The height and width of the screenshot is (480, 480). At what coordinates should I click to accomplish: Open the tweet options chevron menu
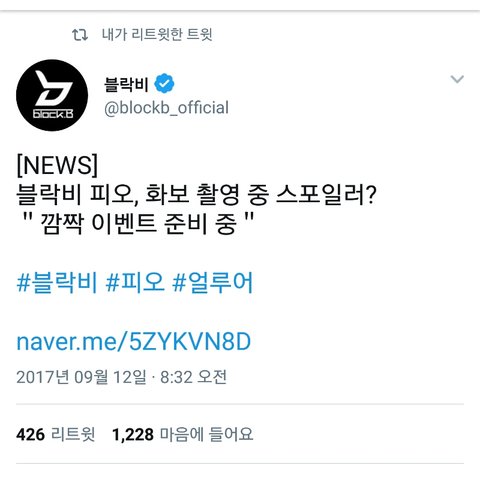coord(457,79)
